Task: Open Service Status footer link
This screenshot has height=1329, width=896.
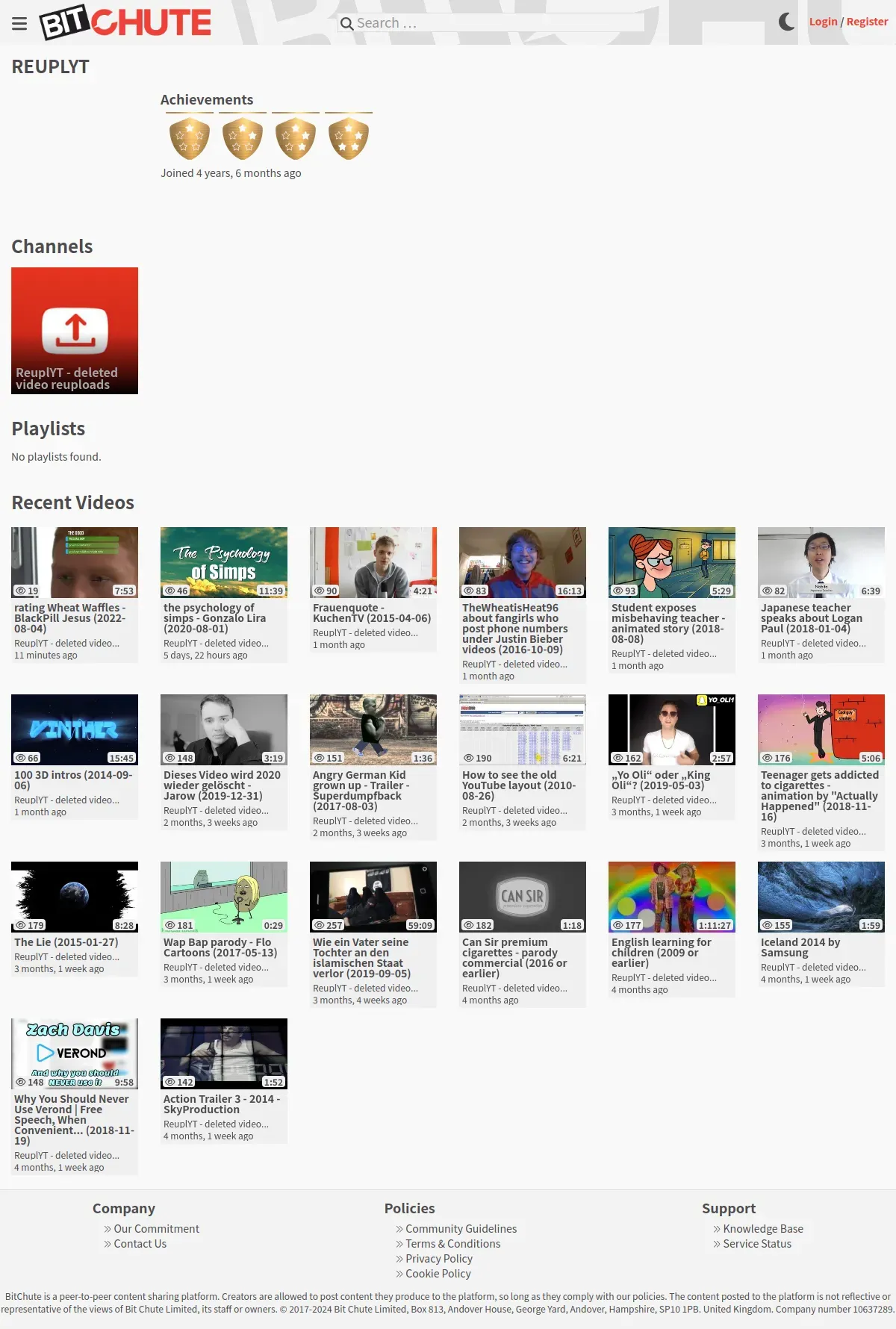Action: click(x=757, y=1244)
